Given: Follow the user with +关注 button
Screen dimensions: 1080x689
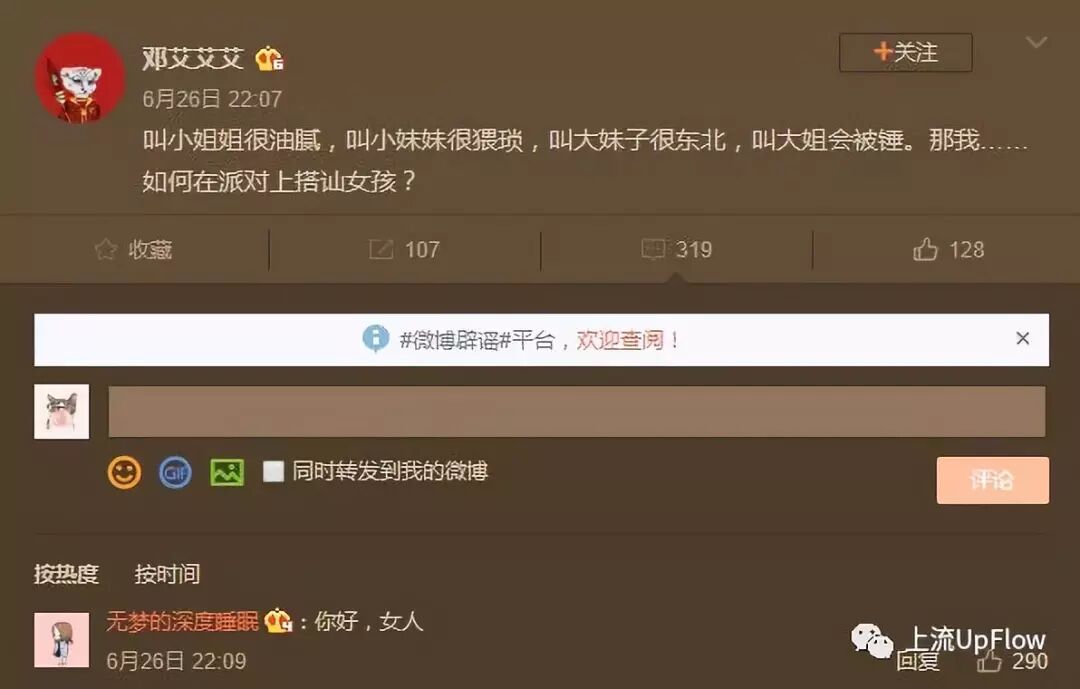Looking at the screenshot, I should (906, 52).
